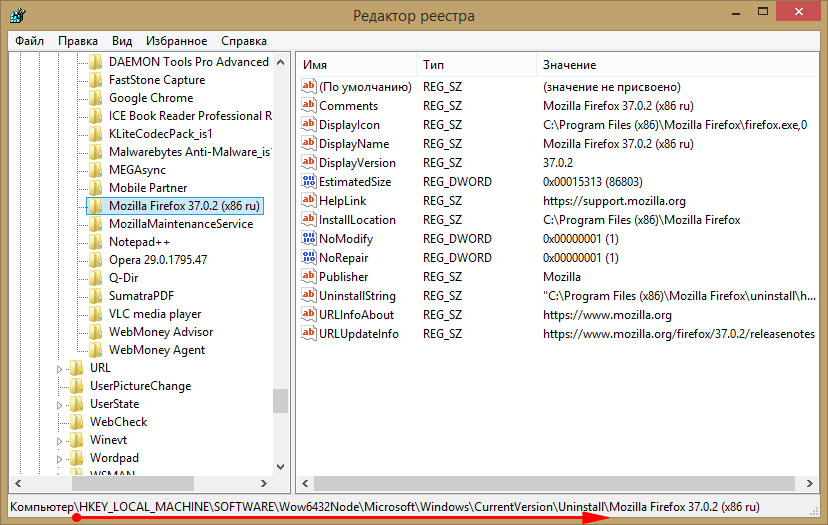Click the values pane scroll right arrow
This screenshot has height=525, width=828.
[810, 483]
